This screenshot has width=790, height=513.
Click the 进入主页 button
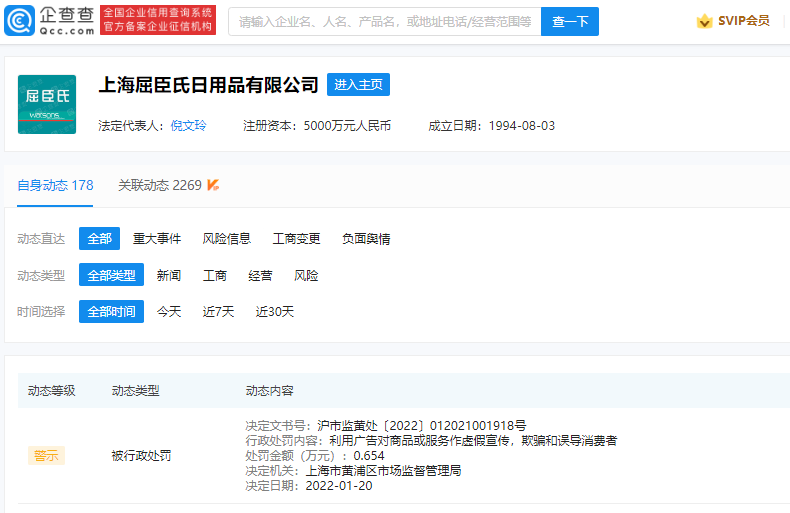click(358, 85)
